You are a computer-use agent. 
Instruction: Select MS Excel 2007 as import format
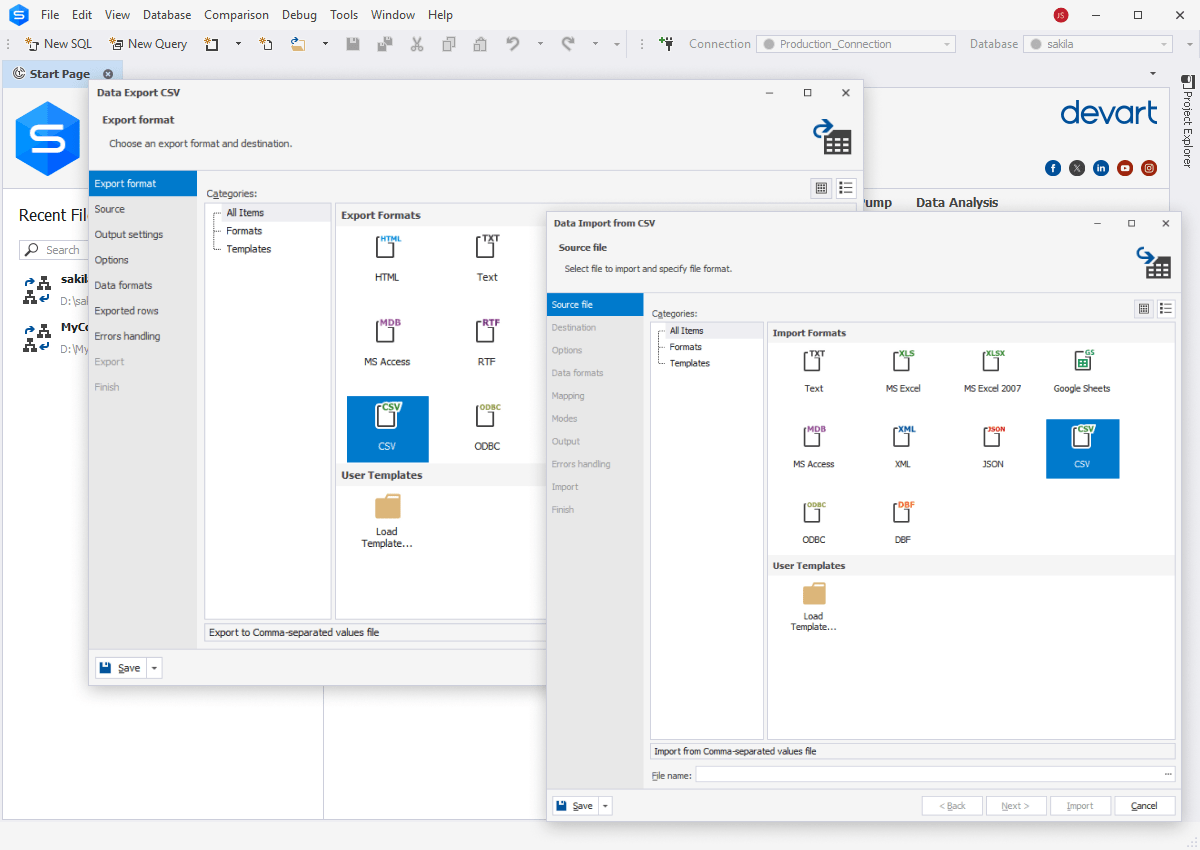[x=992, y=367]
